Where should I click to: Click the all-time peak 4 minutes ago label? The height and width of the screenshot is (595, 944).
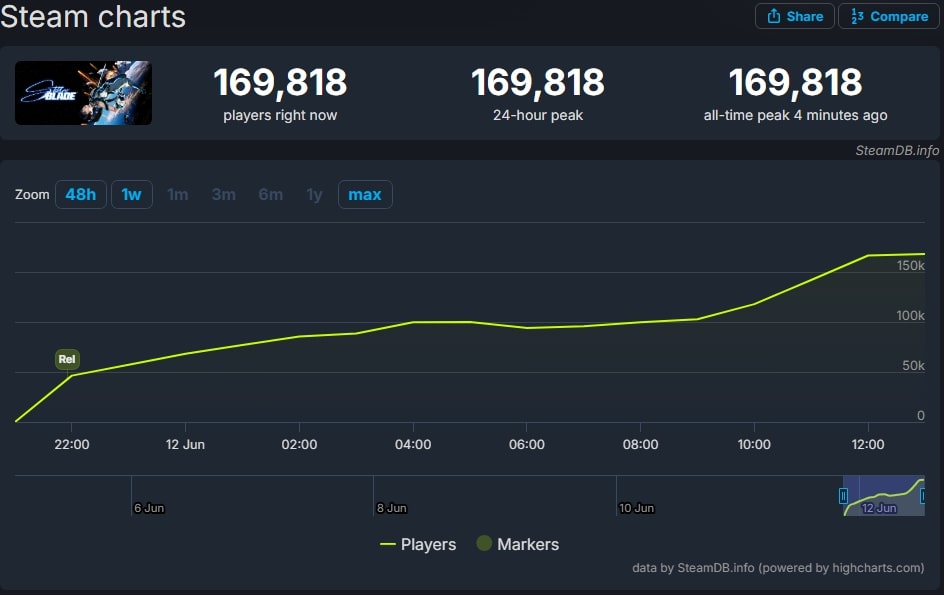(795, 115)
